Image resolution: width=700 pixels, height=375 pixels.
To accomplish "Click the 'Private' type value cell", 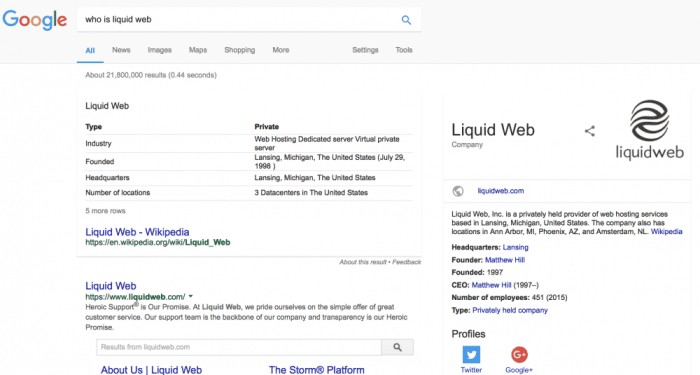I will click(267, 127).
